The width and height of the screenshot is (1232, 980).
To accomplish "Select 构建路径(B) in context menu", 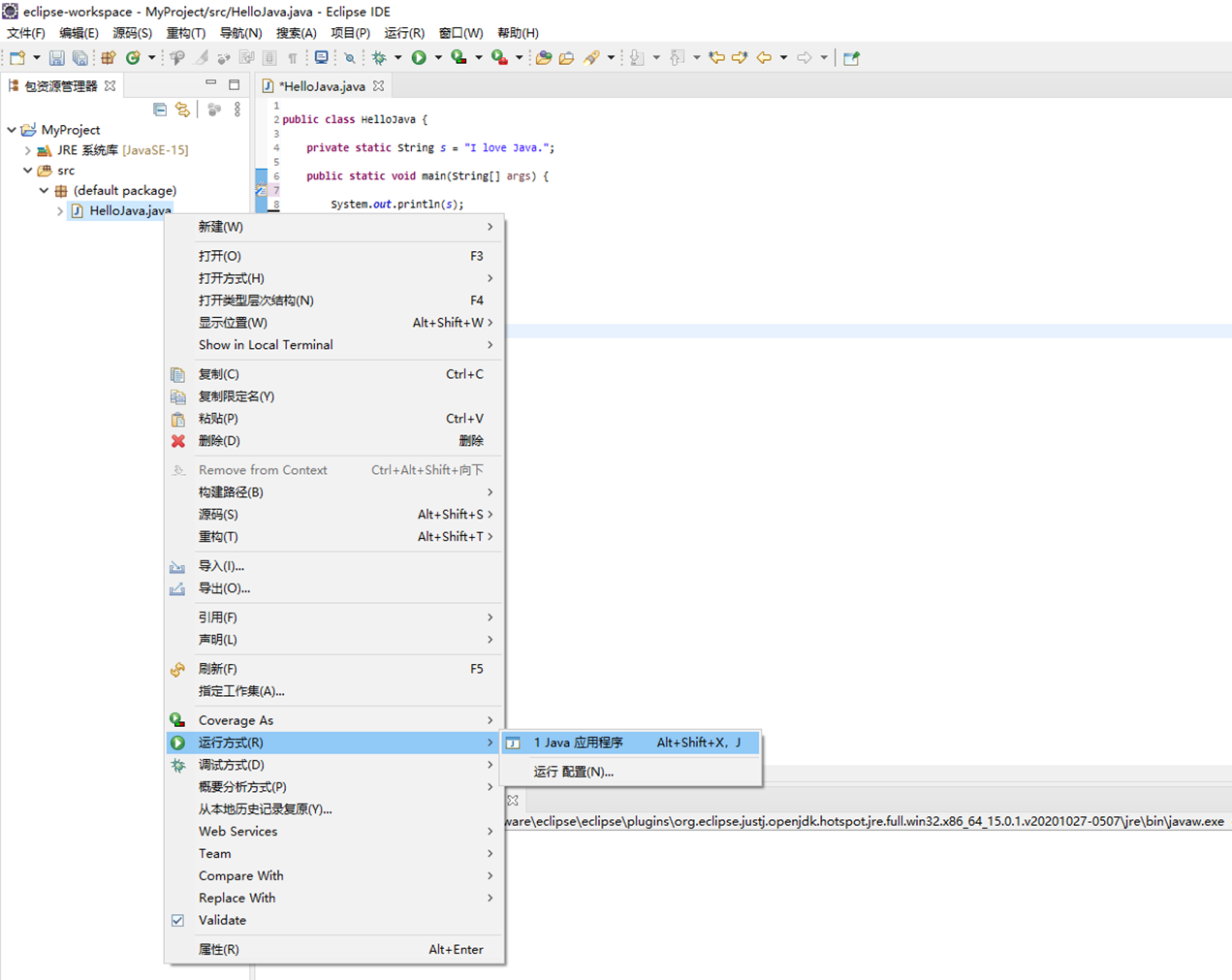I will tap(335, 492).
